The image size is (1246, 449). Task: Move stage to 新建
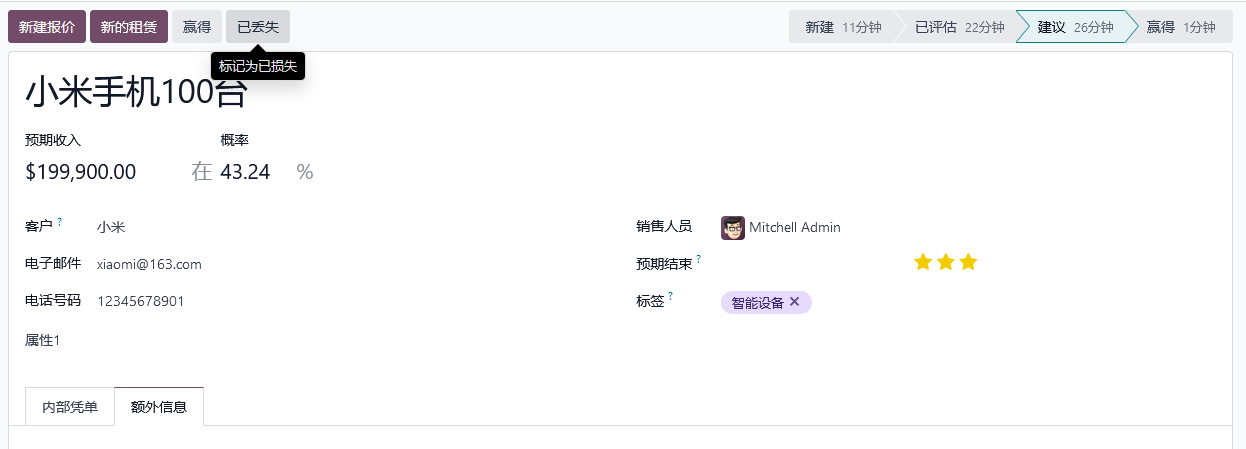click(x=842, y=27)
